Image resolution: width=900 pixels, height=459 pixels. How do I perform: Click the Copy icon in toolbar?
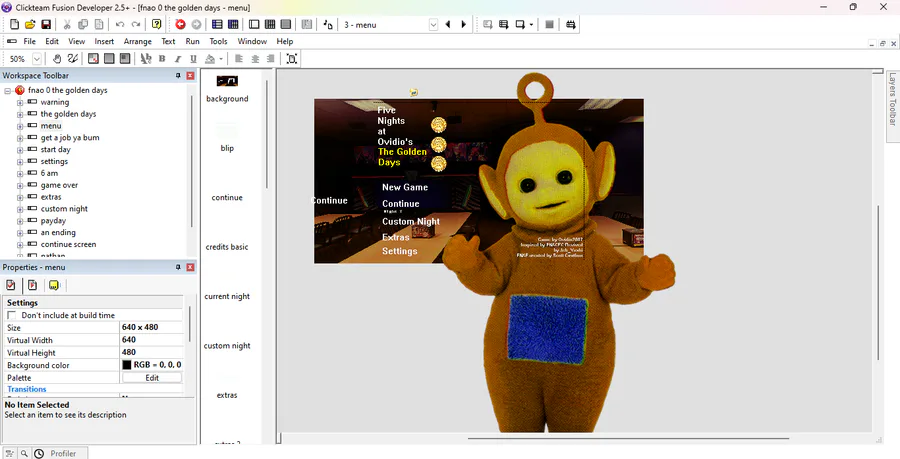click(83, 24)
